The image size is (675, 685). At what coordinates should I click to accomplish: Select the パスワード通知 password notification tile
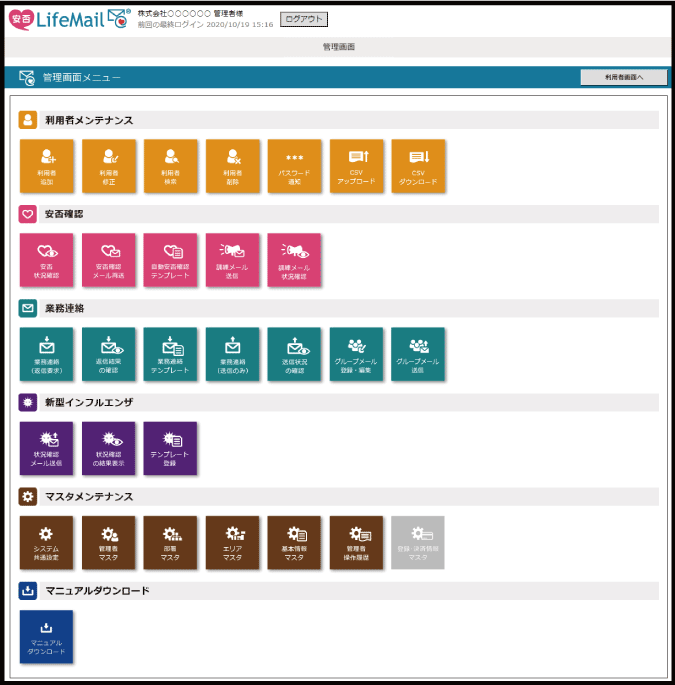point(294,165)
